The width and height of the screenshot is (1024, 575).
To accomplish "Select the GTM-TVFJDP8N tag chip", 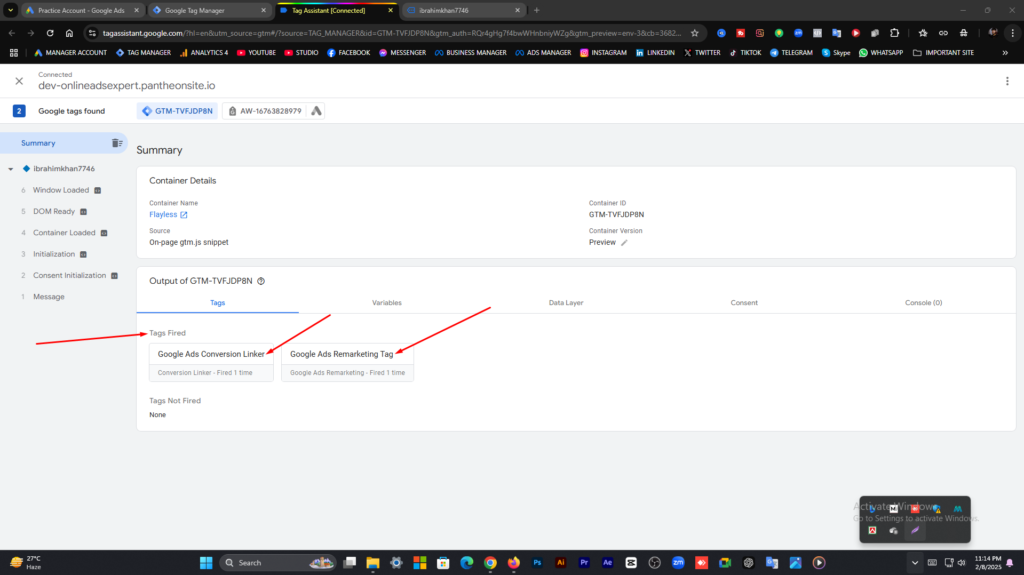I will coord(178,111).
